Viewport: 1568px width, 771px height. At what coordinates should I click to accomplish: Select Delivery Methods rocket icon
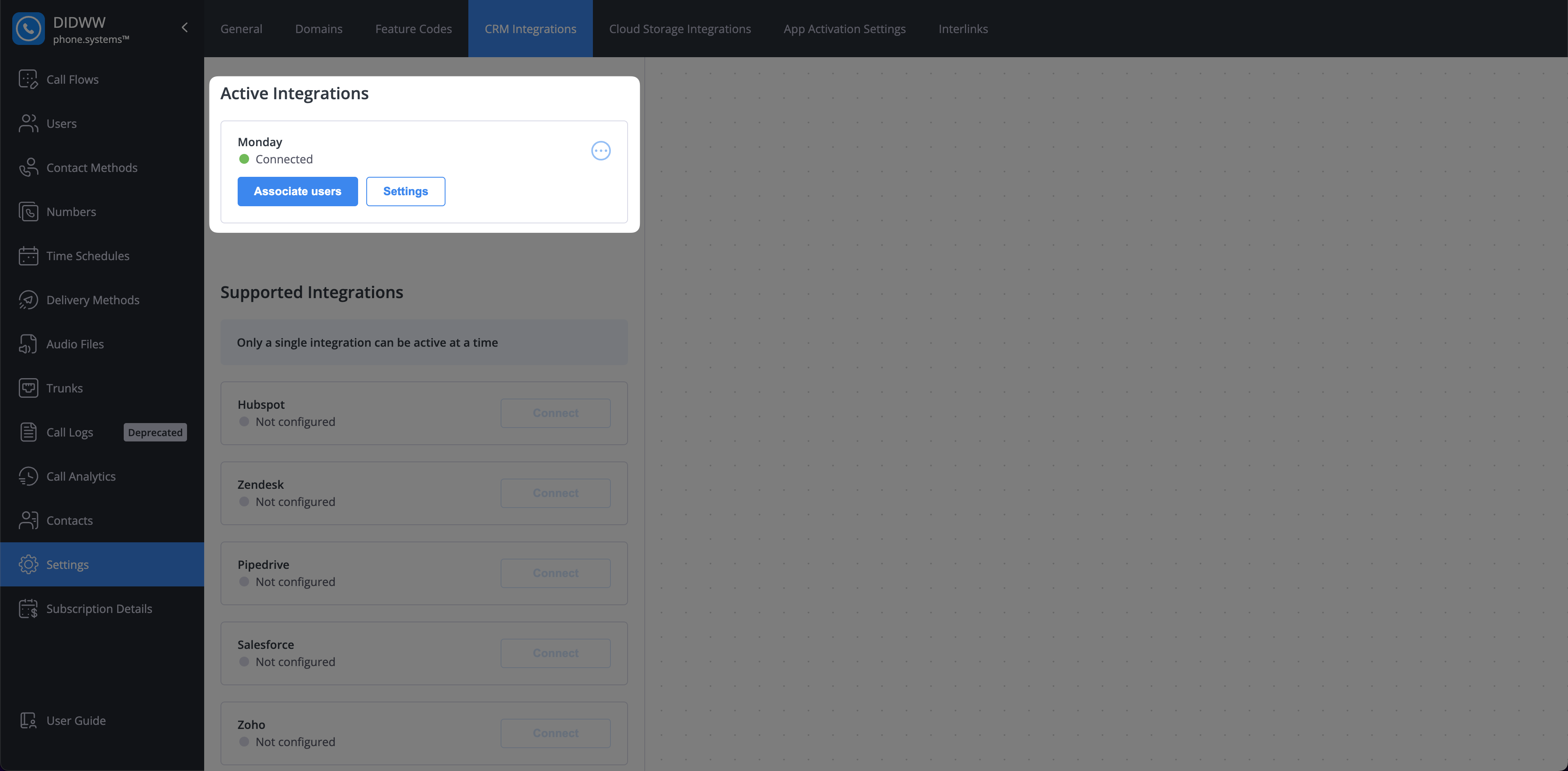click(x=28, y=300)
